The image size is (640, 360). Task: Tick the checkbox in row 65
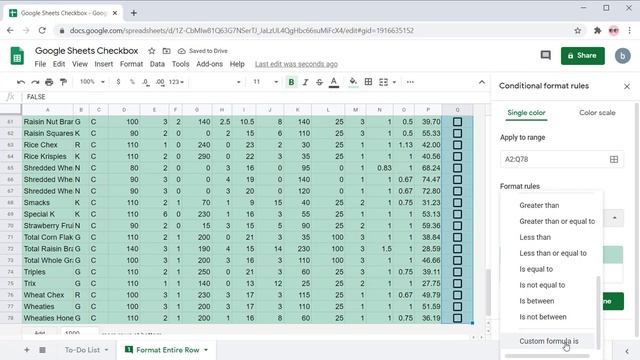(x=457, y=168)
